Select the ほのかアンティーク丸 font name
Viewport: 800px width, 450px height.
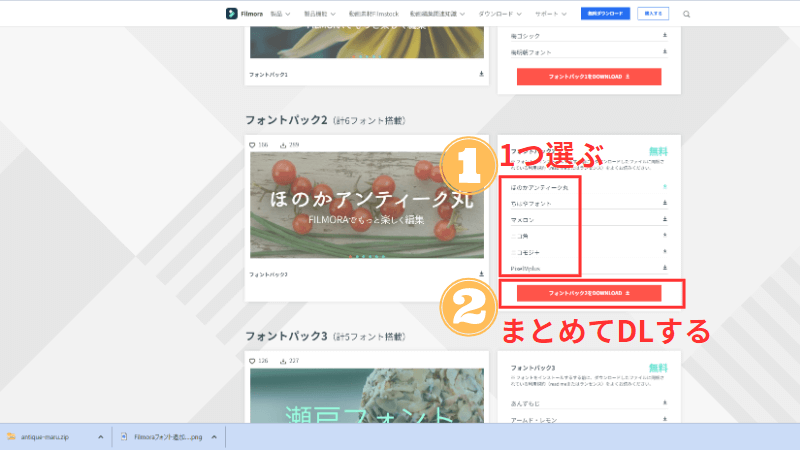[539, 187]
